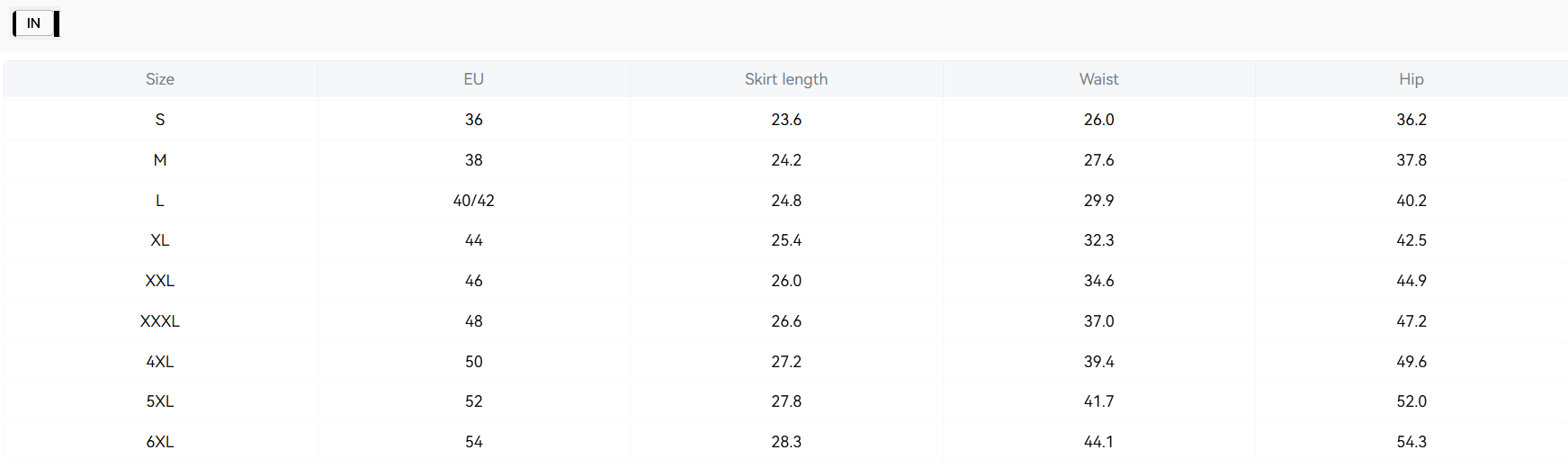Screen dimensions: 1568x468
Task: Click the Hip column header
Action: tap(1411, 79)
